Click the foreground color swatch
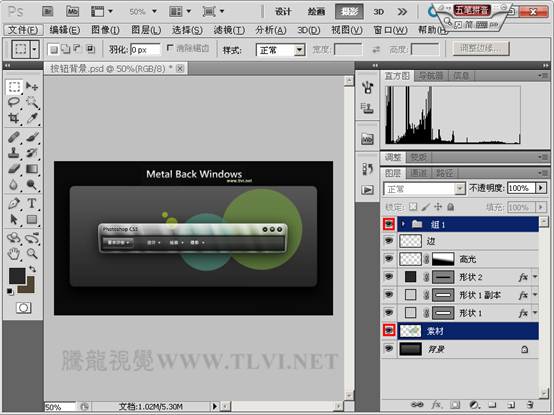This screenshot has height=415, width=554. pyautogui.click(x=17, y=276)
